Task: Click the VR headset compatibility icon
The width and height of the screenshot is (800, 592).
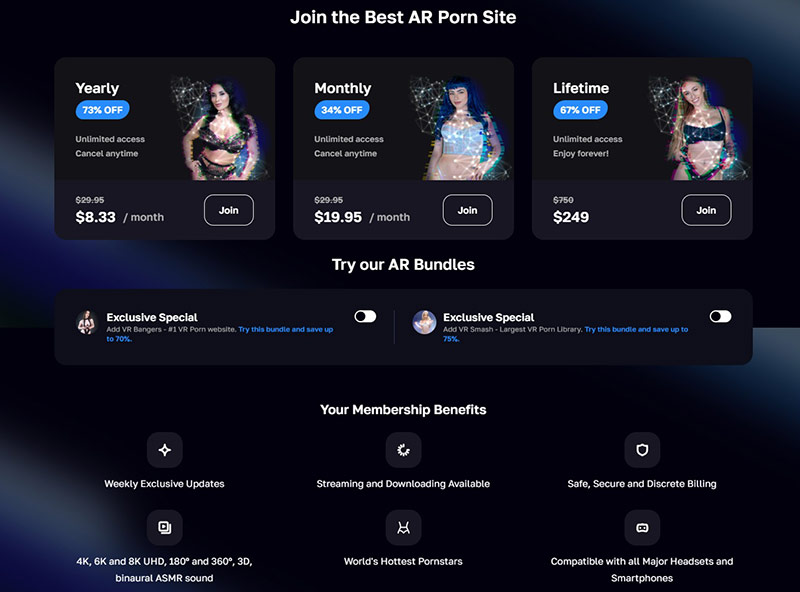Action: click(642, 527)
